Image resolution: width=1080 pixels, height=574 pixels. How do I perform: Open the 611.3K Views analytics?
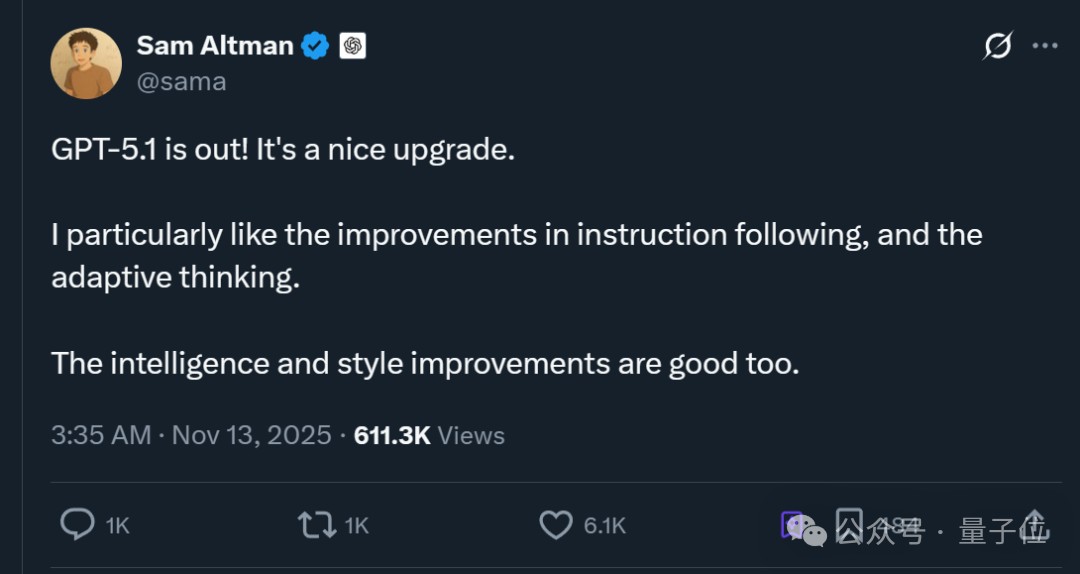(x=429, y=435)
